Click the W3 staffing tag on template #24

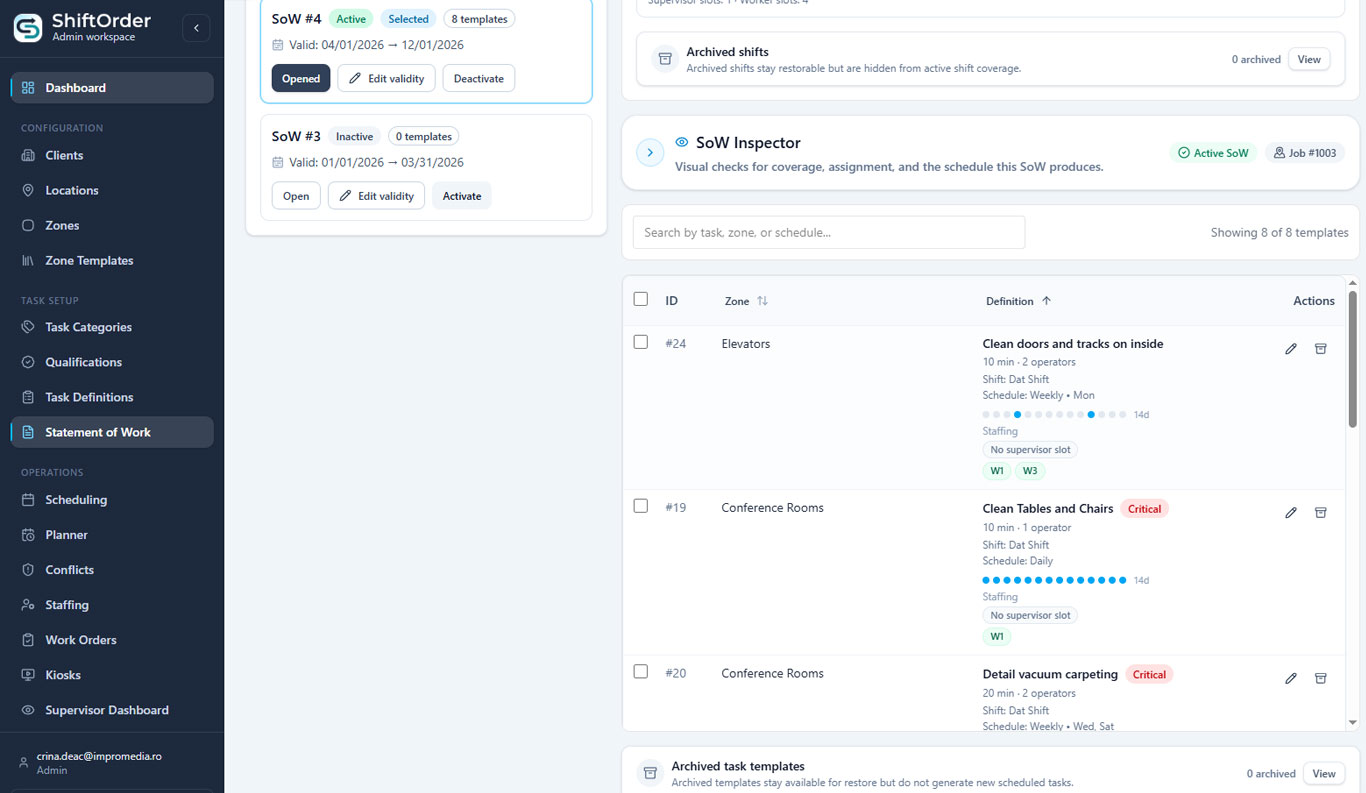(1029, 471)
